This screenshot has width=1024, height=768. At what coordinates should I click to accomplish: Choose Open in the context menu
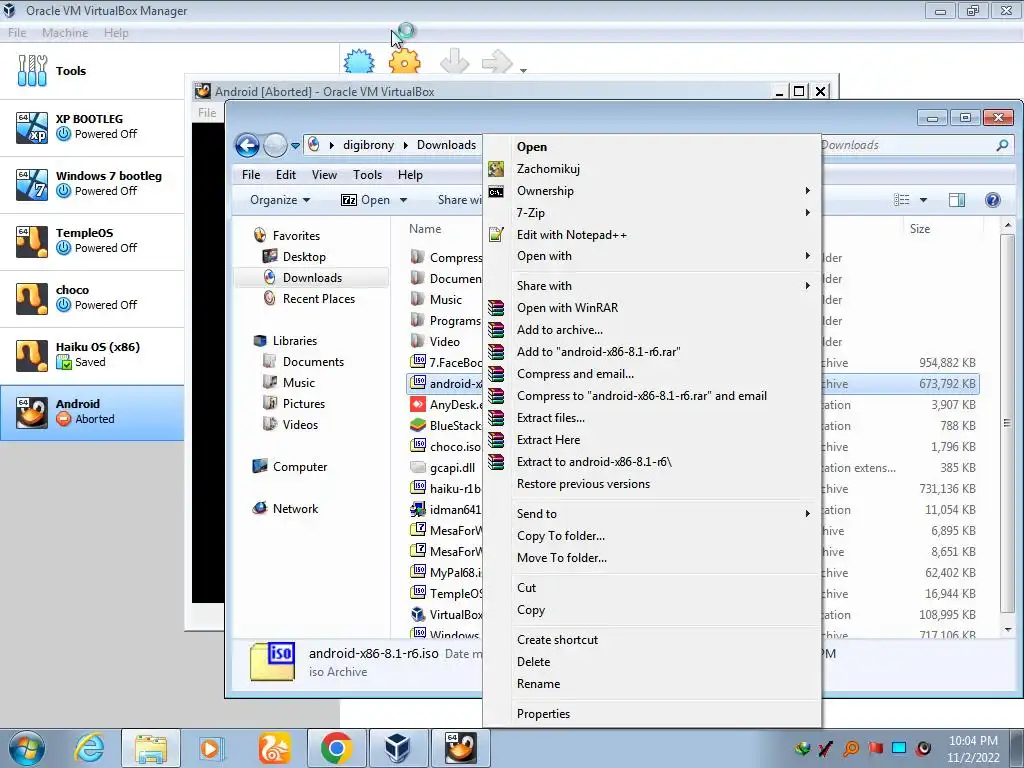click(x=652, y=147)
